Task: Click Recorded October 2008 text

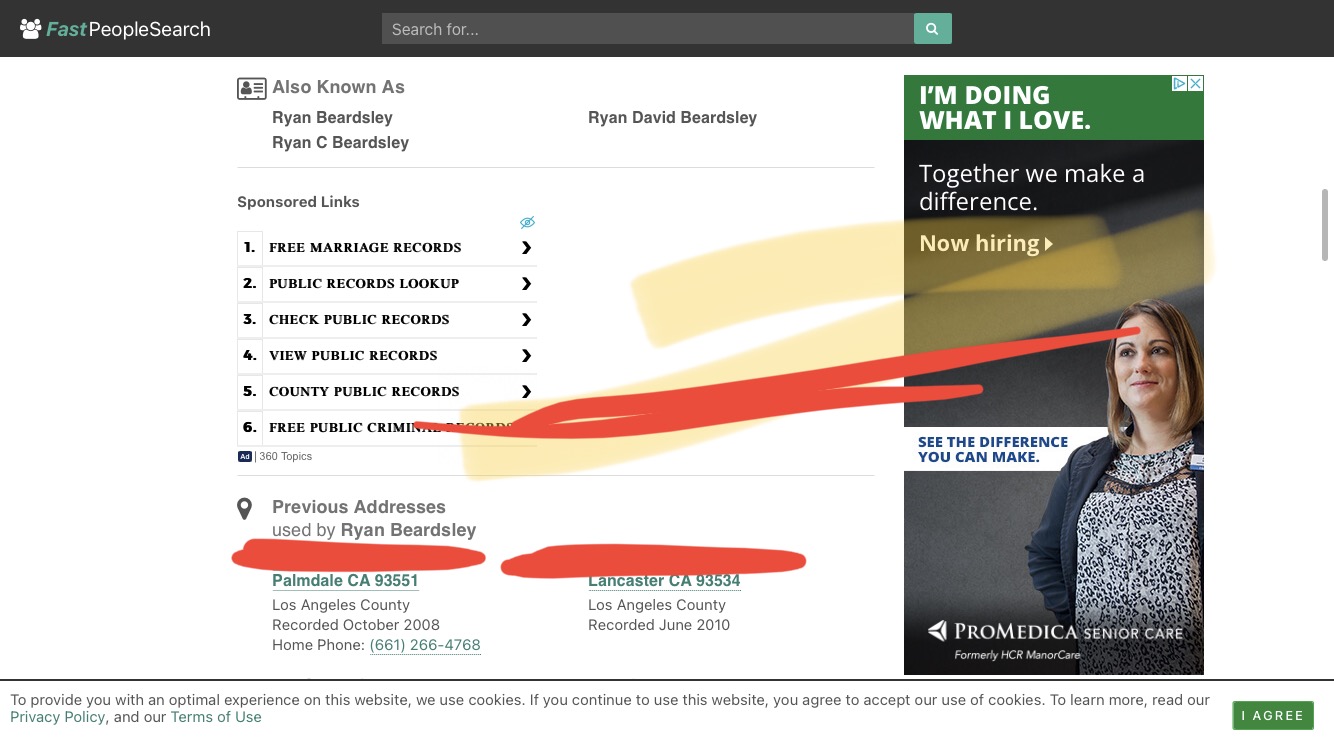Action: click(x=356, y=625)
